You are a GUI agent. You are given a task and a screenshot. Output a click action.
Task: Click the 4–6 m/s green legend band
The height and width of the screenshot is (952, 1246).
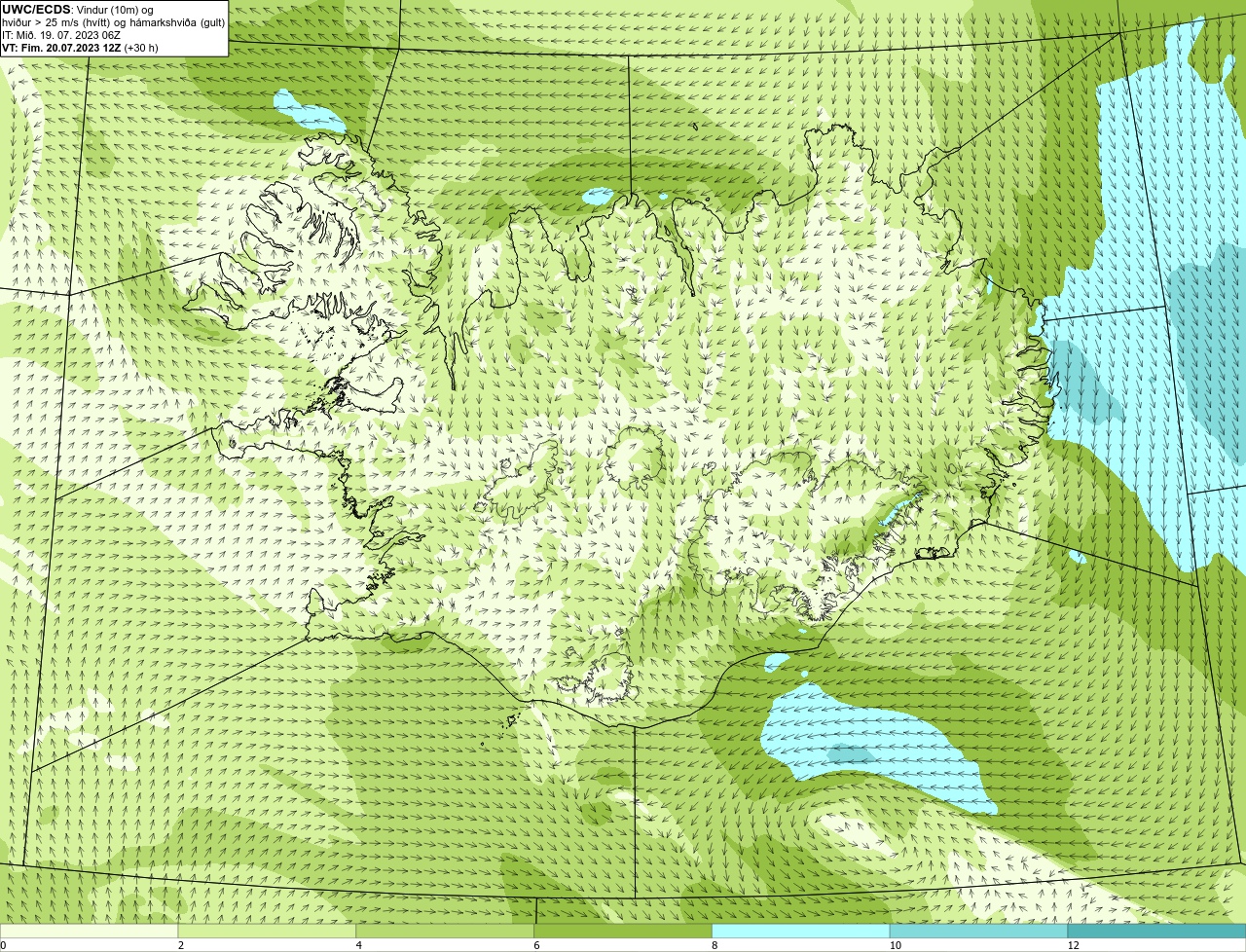click(x=446, y=932)
